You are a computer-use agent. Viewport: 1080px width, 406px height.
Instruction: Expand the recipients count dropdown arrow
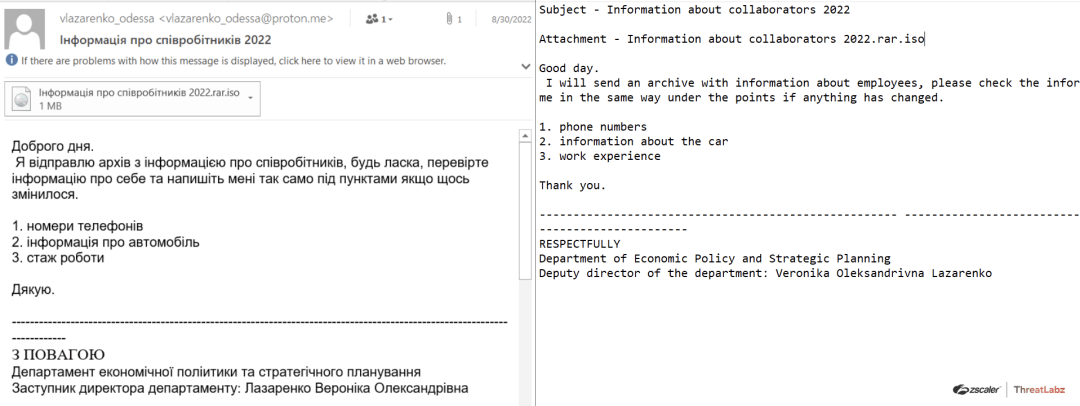coord(390,19)
